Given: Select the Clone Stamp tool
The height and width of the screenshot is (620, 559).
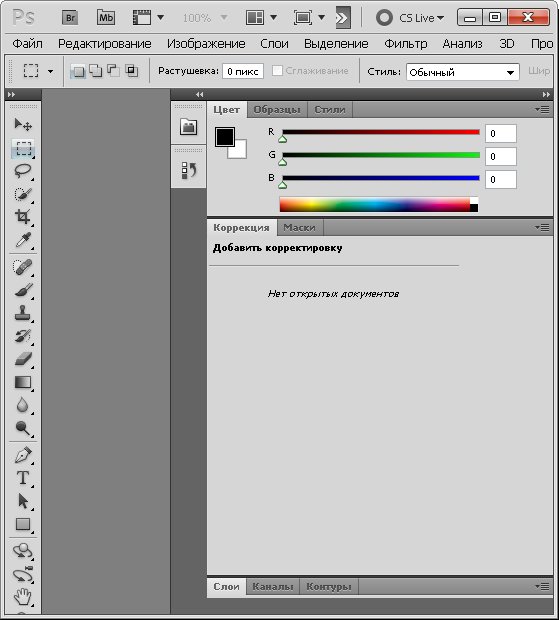Looking at the screenshot, I should pyautogui.click(x=23, y=313).
